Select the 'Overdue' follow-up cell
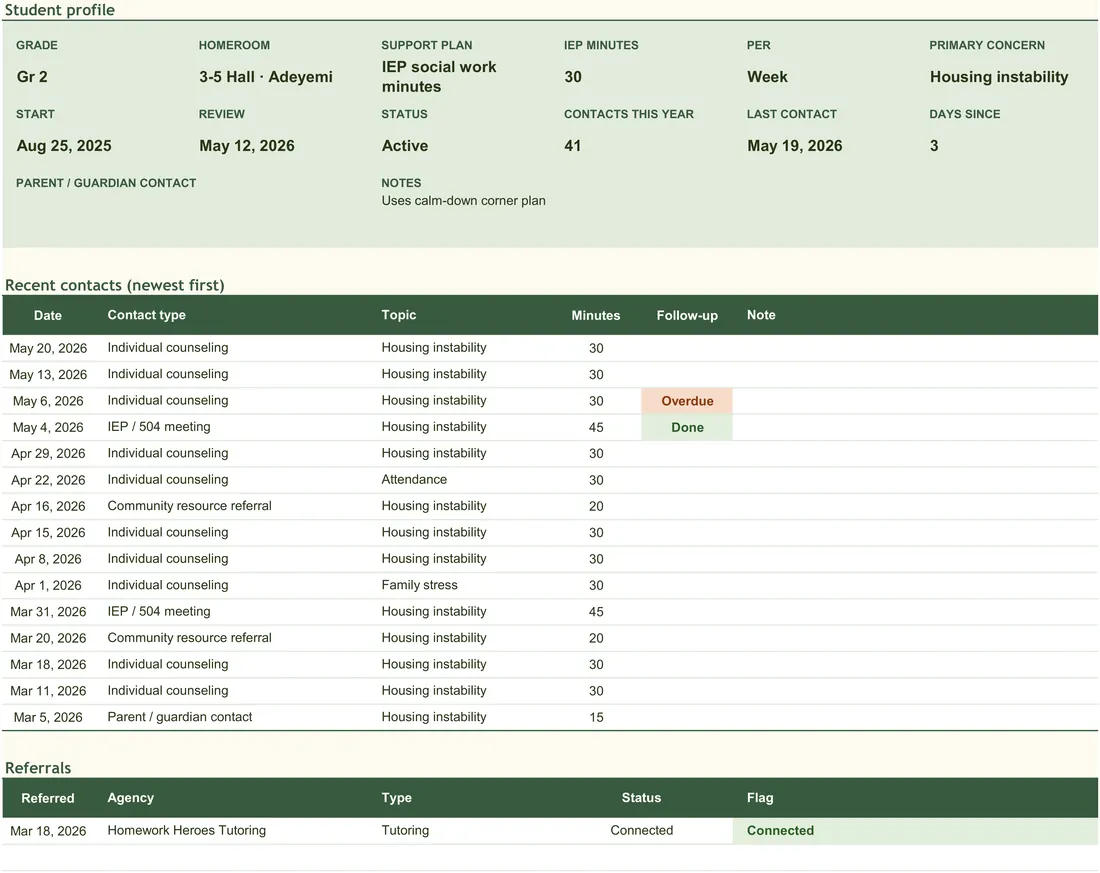 coord(687,401)
